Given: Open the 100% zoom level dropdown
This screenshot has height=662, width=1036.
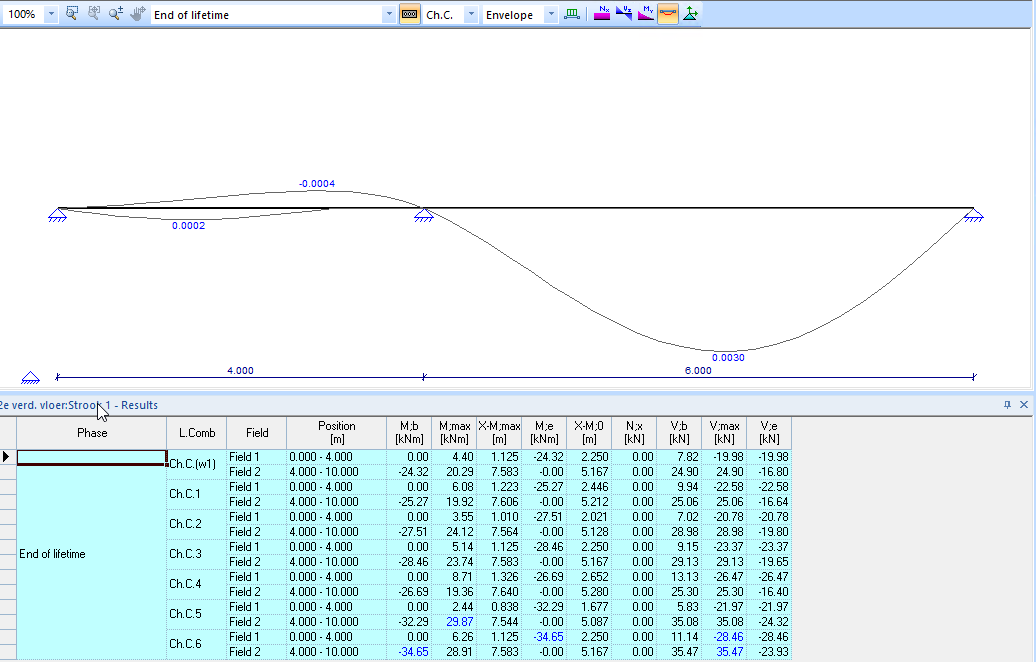Looking at the screenshot, I should pos(51,15).
